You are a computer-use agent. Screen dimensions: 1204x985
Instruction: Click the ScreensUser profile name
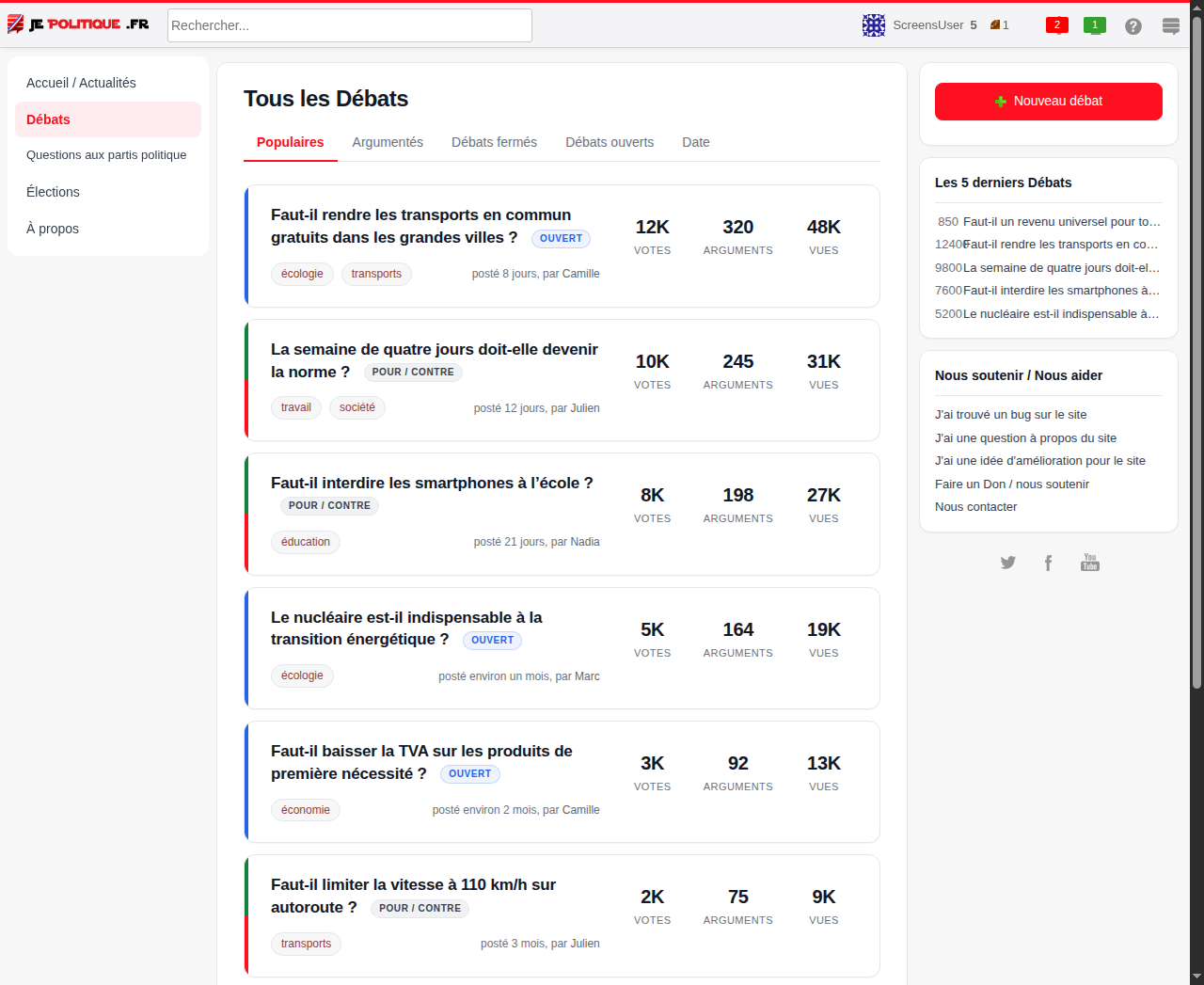click(928, 25)
